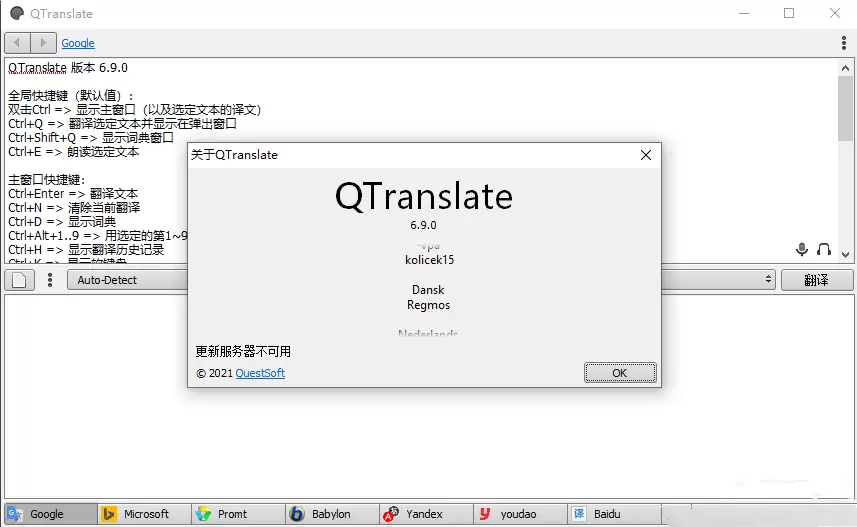The image size is (857, 527).
Task: Switch to the Babylon translation service tab
Action: pyautogui.click(x=333, y=514)
